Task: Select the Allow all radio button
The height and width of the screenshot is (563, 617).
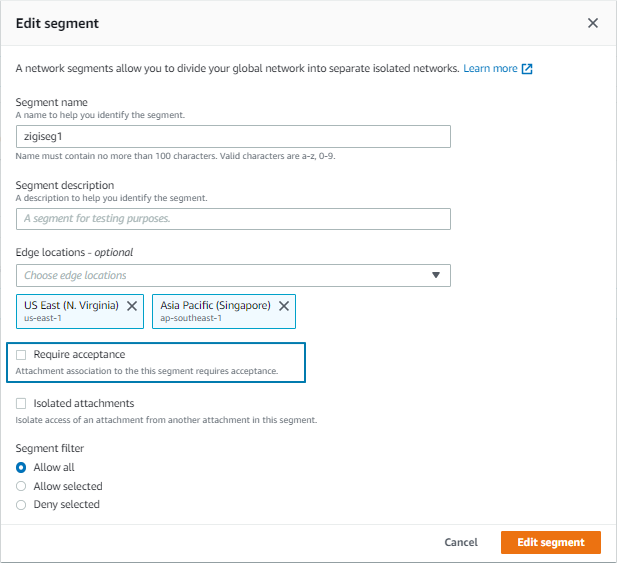Action: [21, 467]
